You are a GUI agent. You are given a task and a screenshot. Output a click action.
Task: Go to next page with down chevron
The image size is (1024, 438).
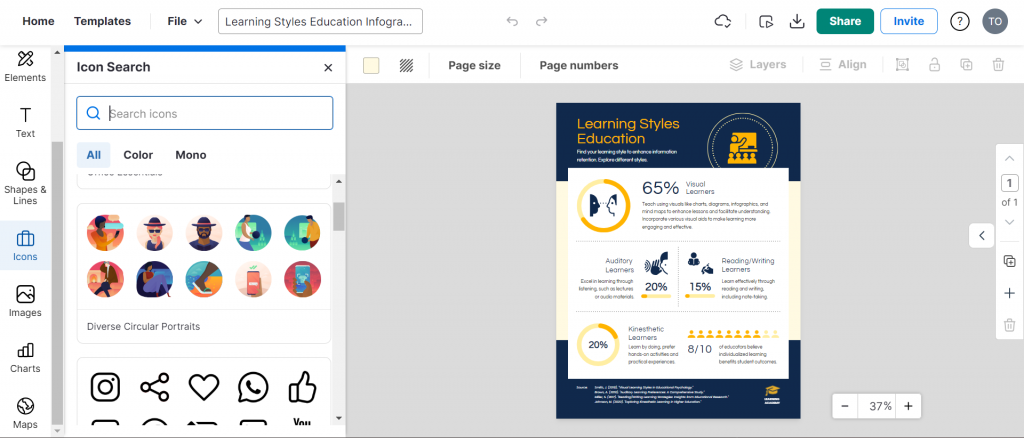click(x=1010, y=222)
